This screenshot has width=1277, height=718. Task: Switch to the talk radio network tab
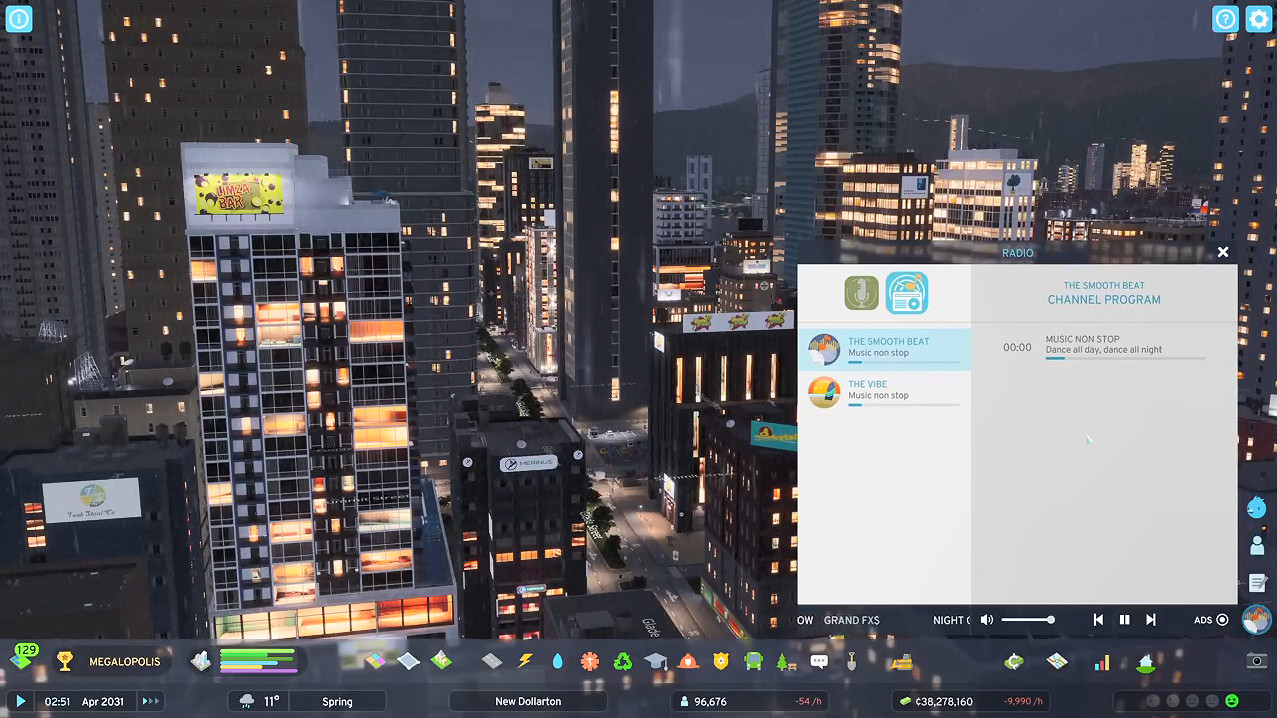(861, 293)
